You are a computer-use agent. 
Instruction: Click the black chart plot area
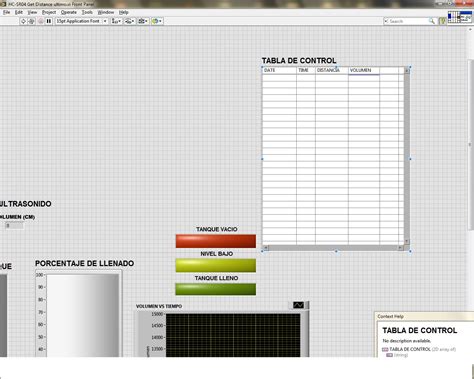coord(233,335)
